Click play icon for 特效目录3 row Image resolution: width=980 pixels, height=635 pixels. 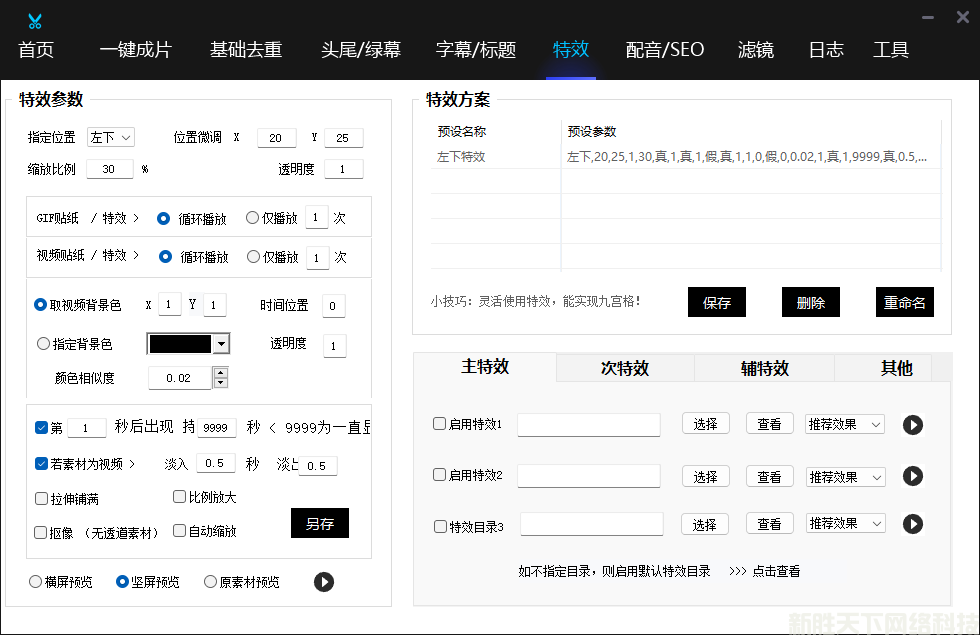tap(912, 524)
